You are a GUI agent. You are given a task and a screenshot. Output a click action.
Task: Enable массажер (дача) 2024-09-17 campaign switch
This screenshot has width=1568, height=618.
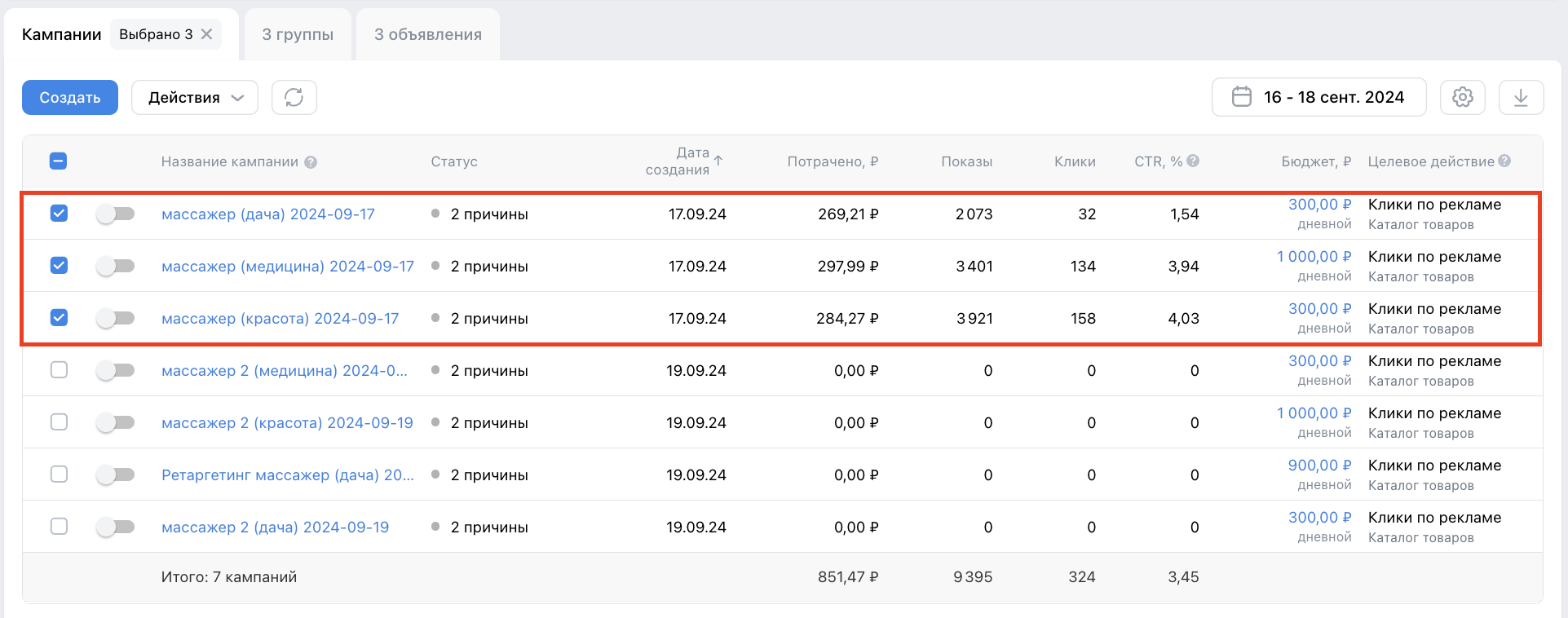click(x=115, y=214)
